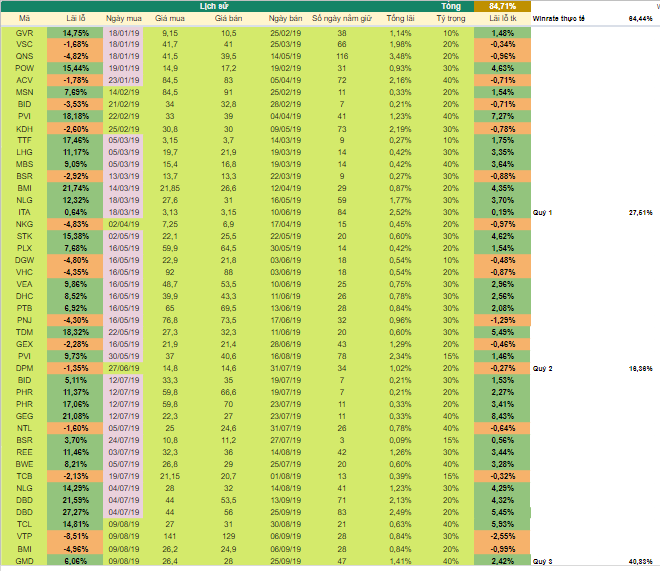The width and height of the screenshot is (660, 571).
Task: Select the 8,43% cell in GEG row
Action: (502, 416)
